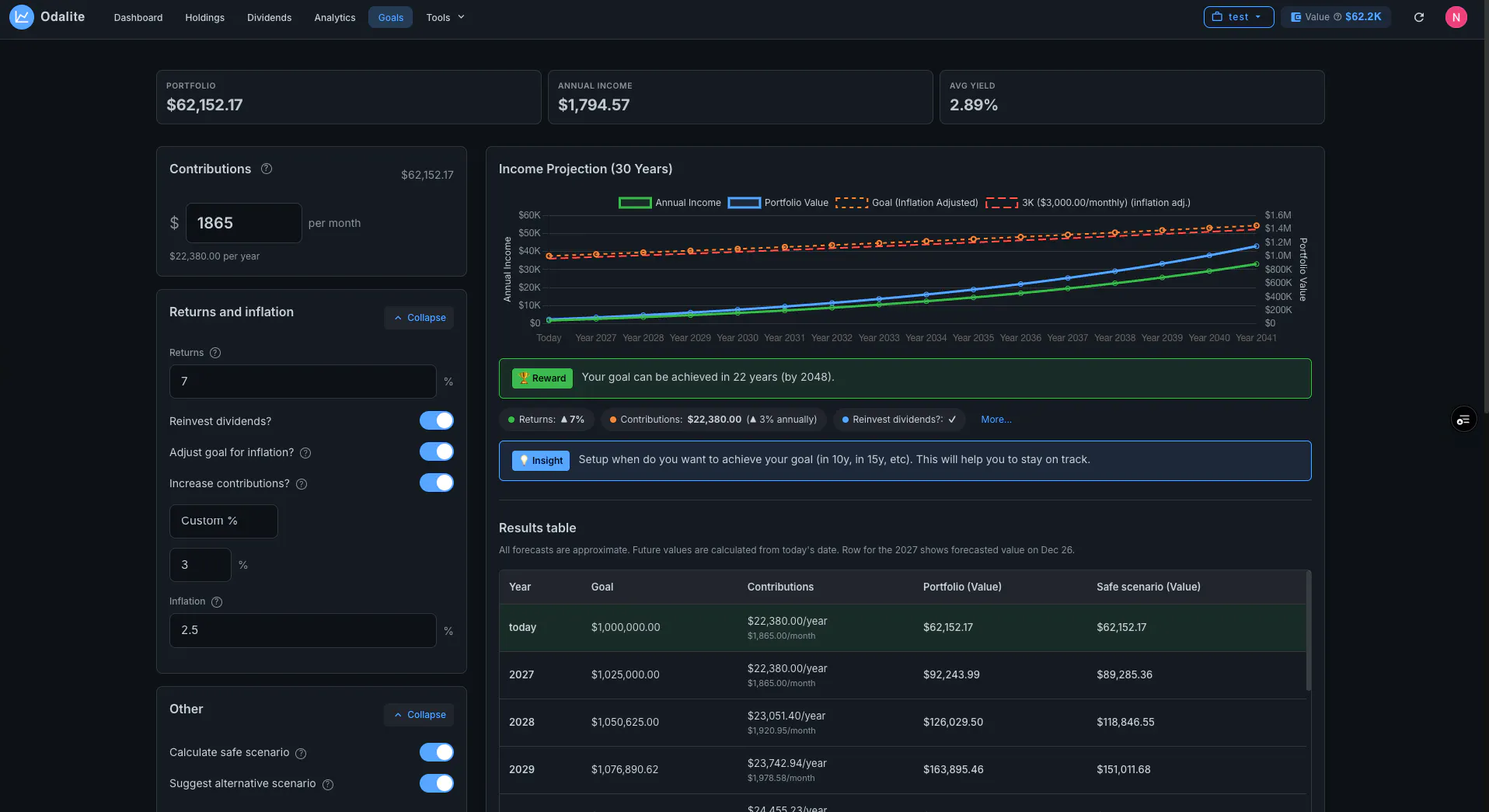
Task: Click the results table scrollbar
Action: point(1309,631)
